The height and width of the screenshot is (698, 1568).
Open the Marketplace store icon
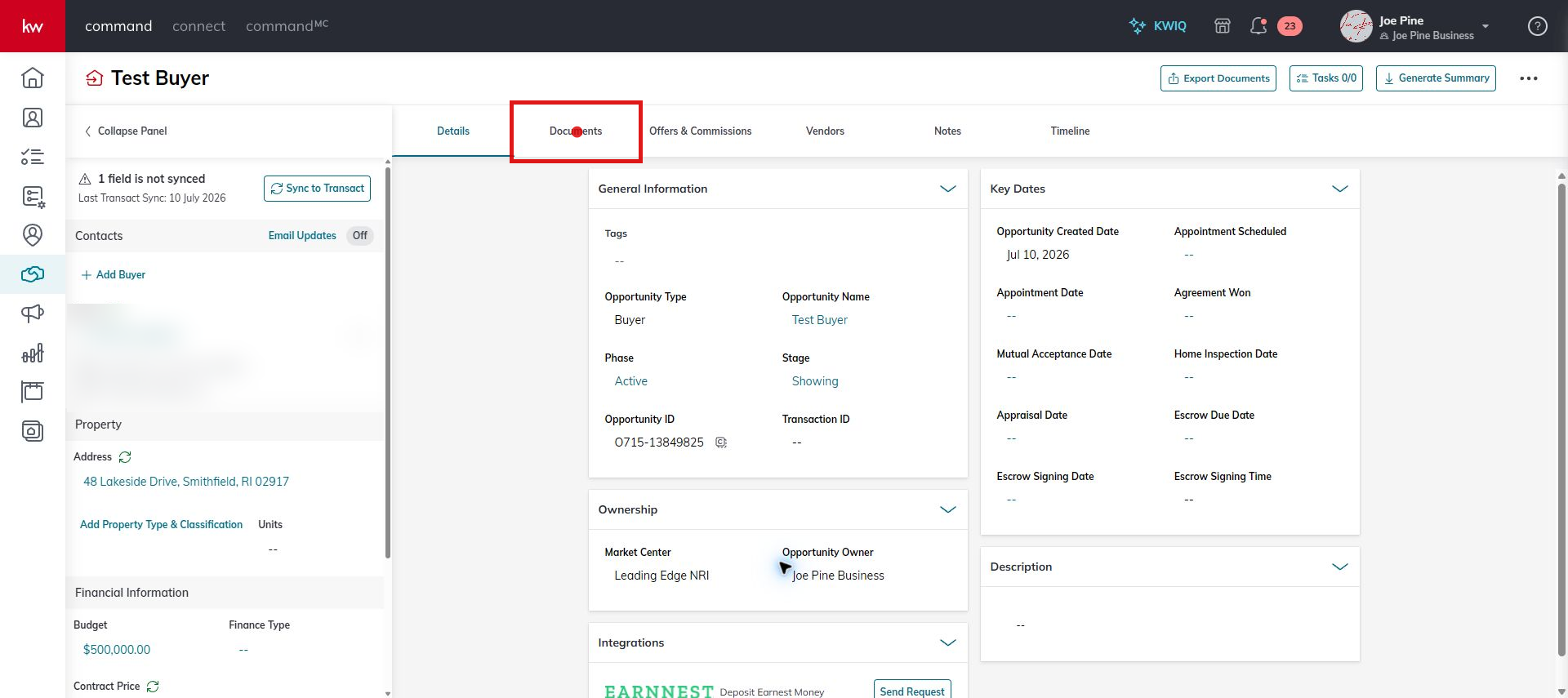[x=1223, y=26]
